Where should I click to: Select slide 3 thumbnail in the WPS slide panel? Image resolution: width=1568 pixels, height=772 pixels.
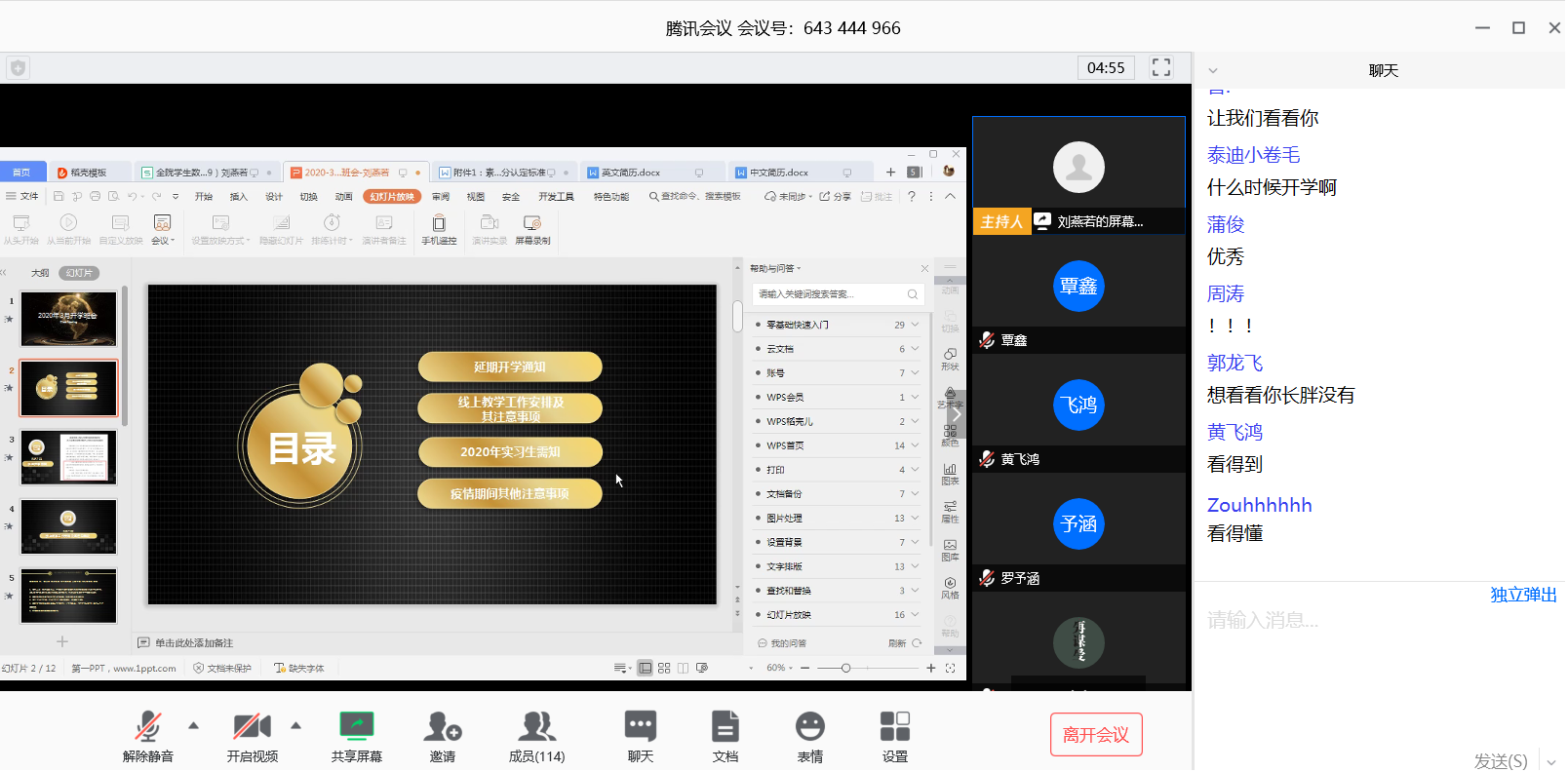(x=68, y=457)
